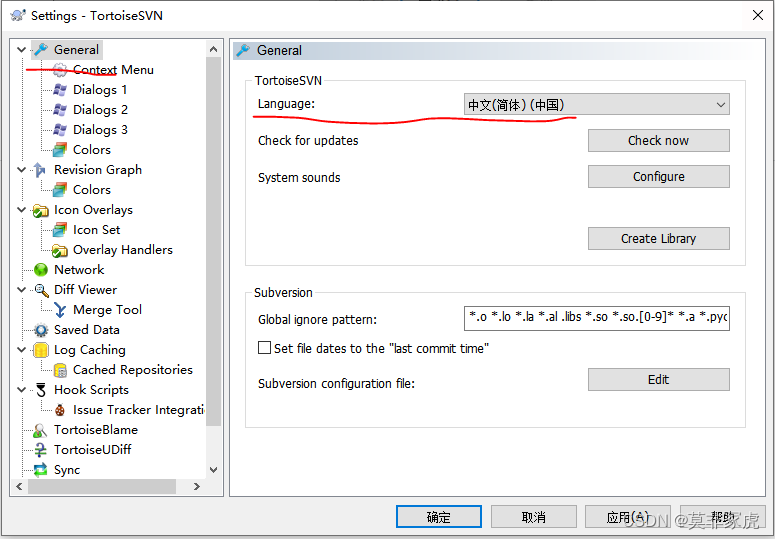Click the General wrench icon in the tree
This screenshot has width=775, height=539.
(x=41, y=49)
